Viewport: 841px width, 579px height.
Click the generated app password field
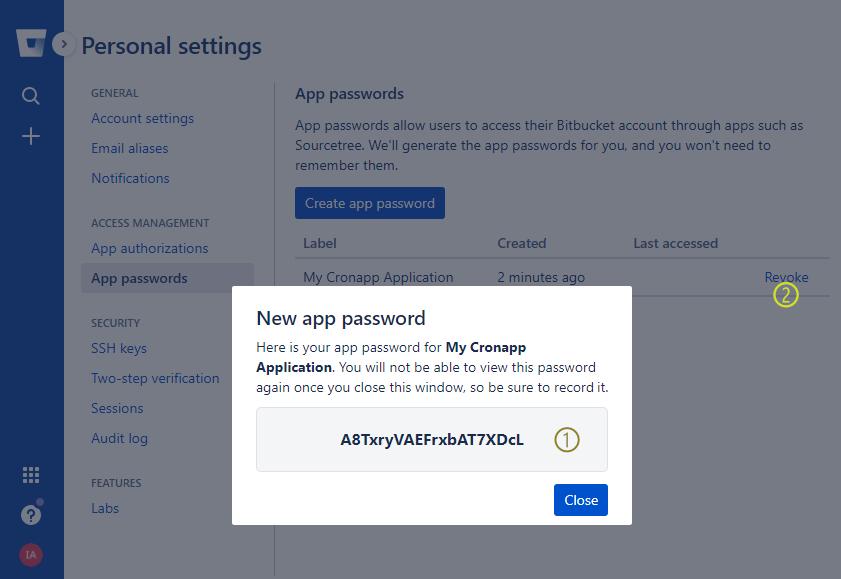432,440
